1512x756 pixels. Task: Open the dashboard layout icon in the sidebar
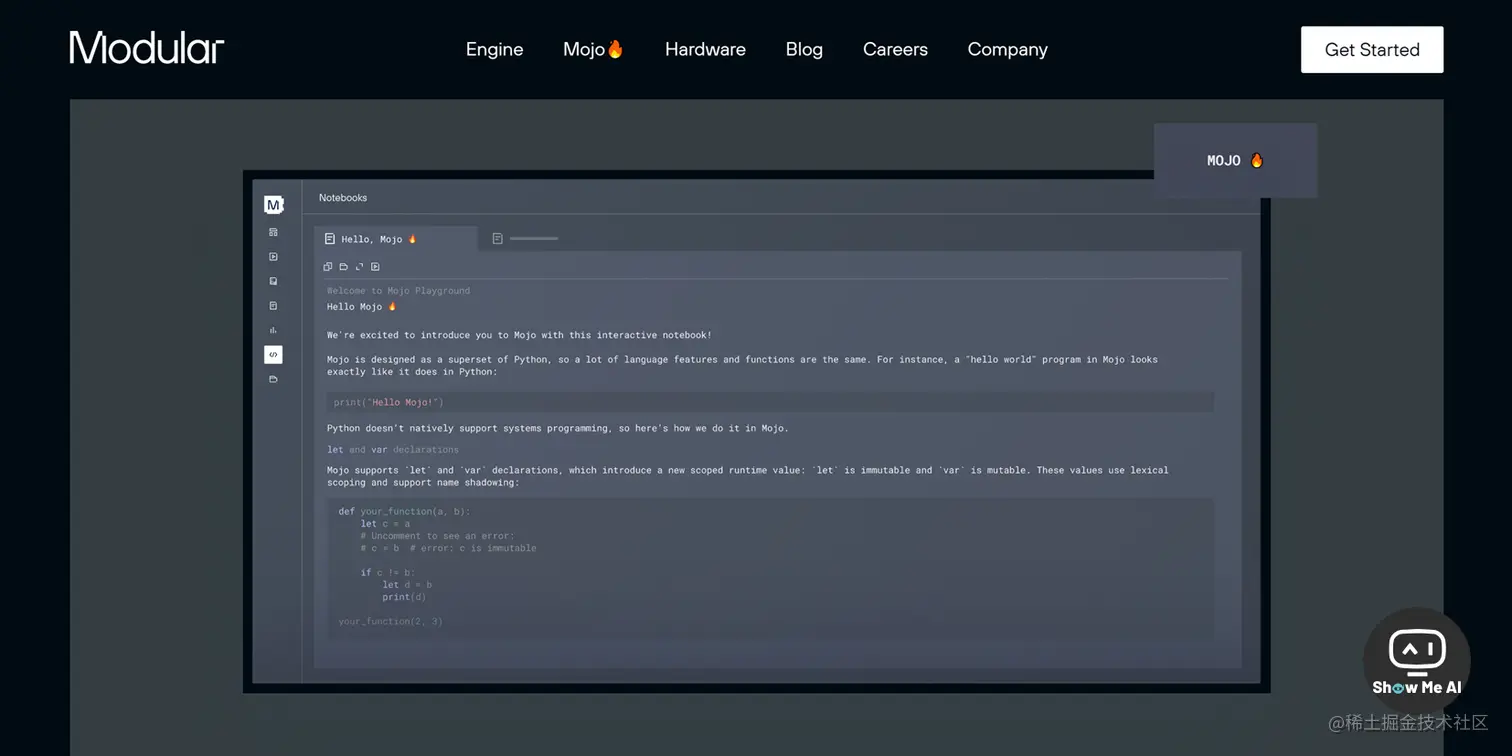[x=273, y=232]
